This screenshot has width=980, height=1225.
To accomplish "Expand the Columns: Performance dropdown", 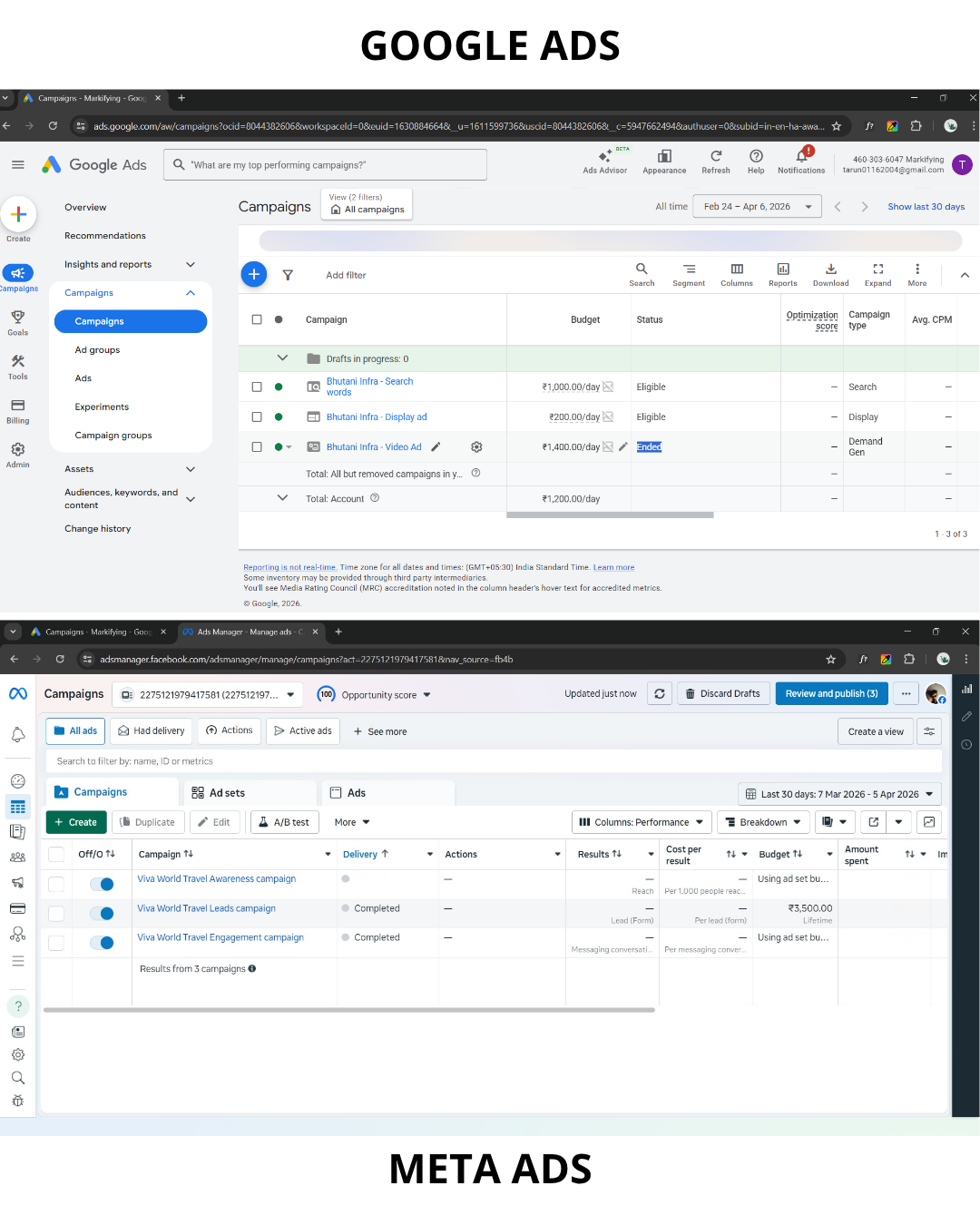I will click(x=642, y=822).
